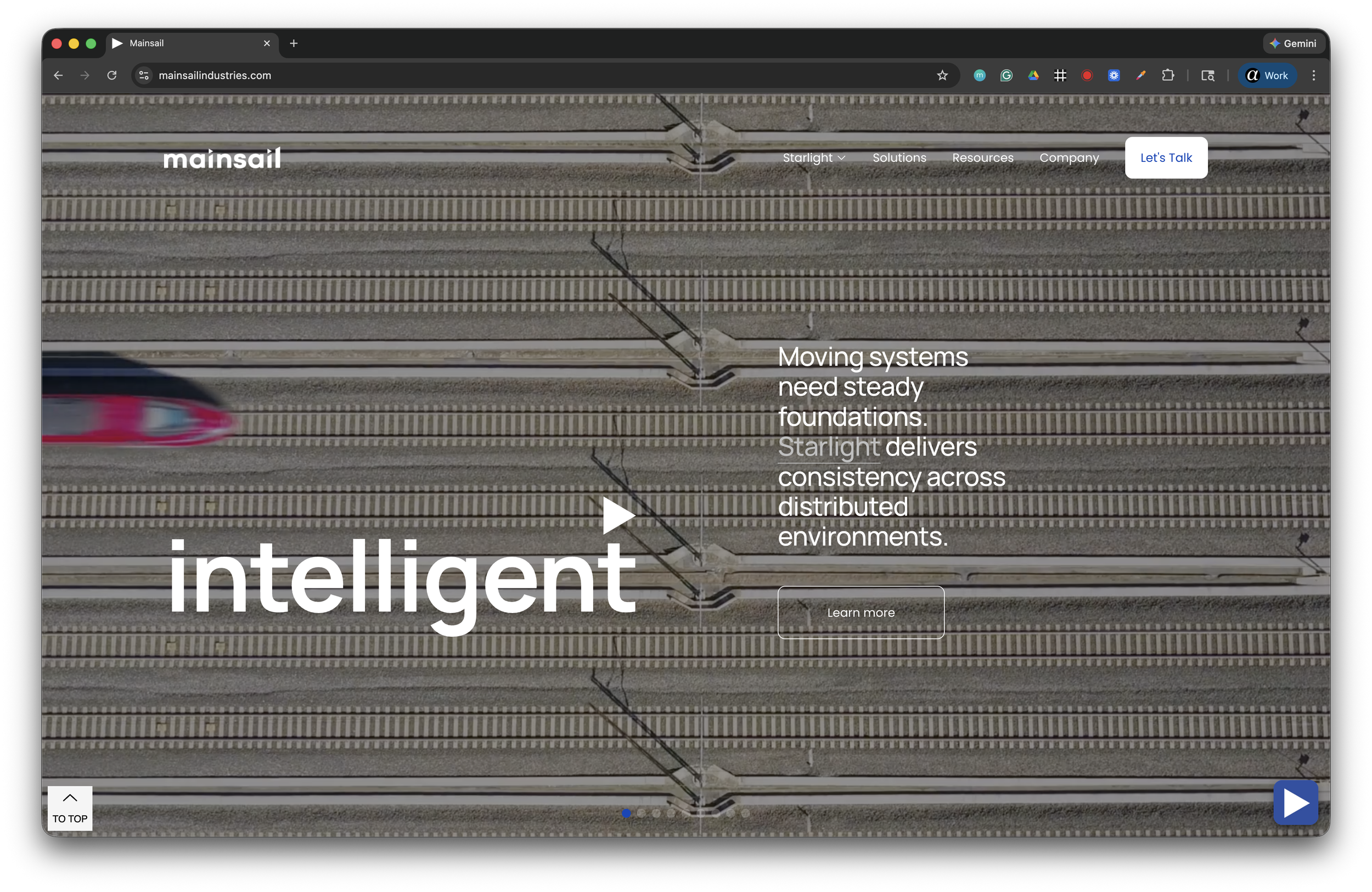Open the Grammarly extension
The image size is (1372, 892).
1006,76
